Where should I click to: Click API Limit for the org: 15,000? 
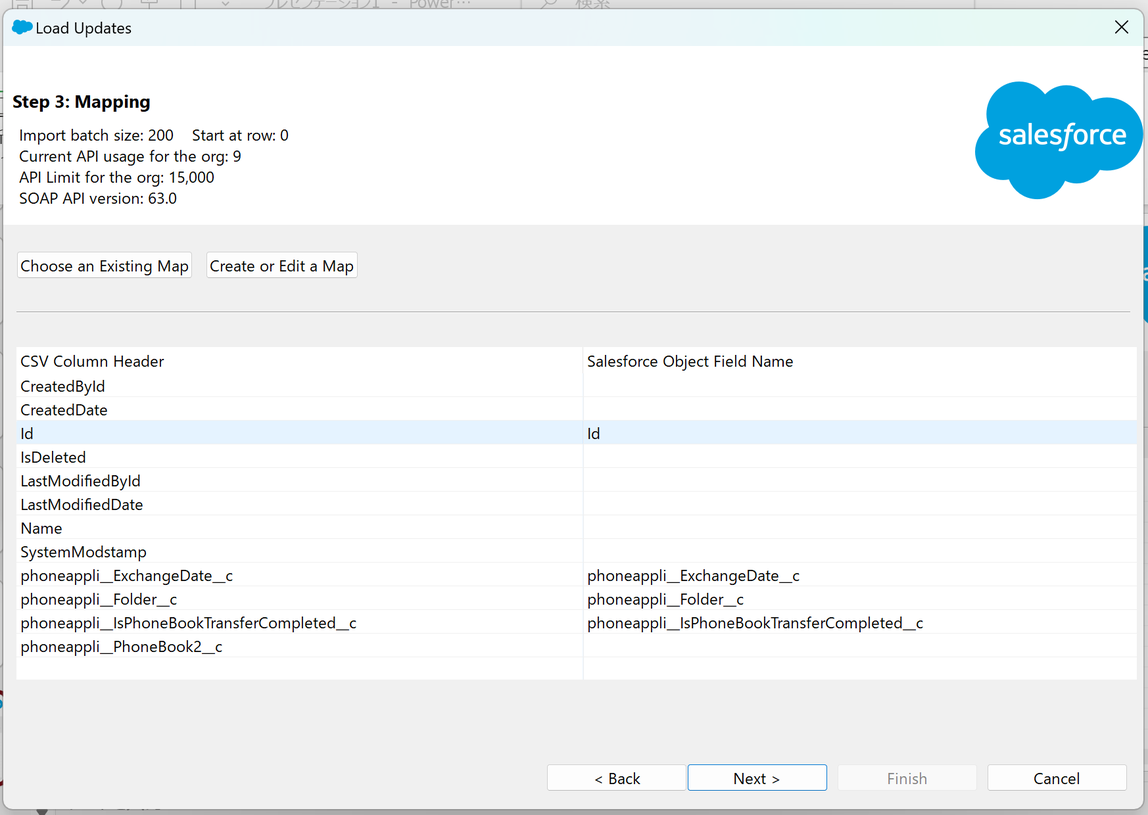pyautogui.click(x=116, y=177)
